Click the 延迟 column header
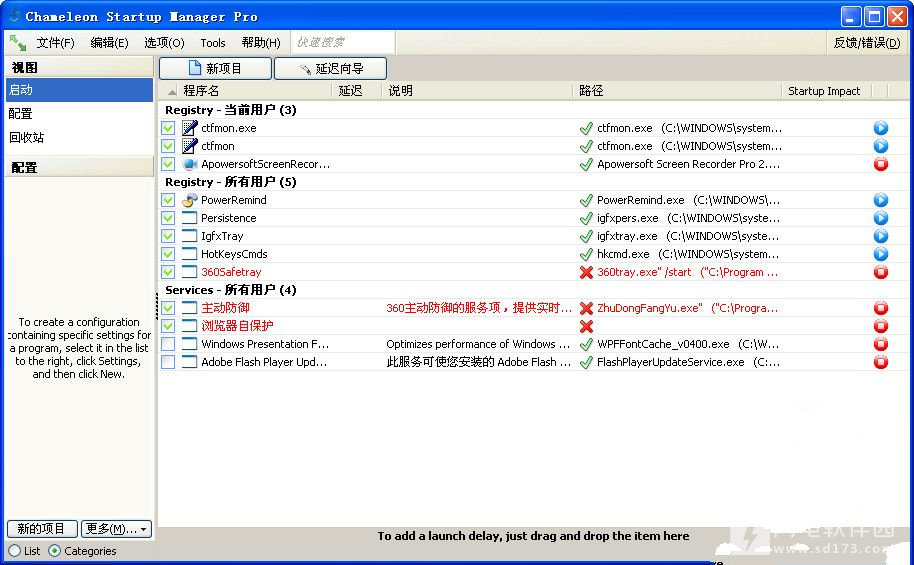 [357, 91]
